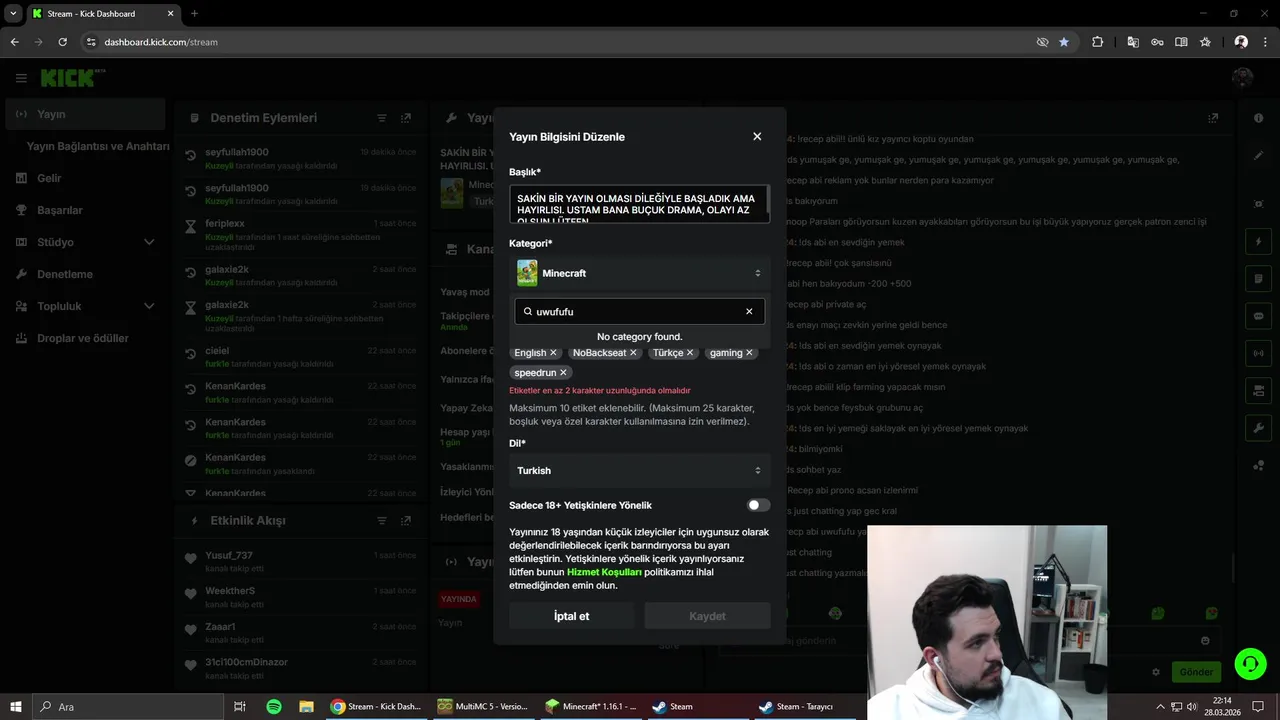This screenshot has width=1280, height=720.
Task: Click the lightning bolt quick actions icon
Action: [x=1258, y=242]
